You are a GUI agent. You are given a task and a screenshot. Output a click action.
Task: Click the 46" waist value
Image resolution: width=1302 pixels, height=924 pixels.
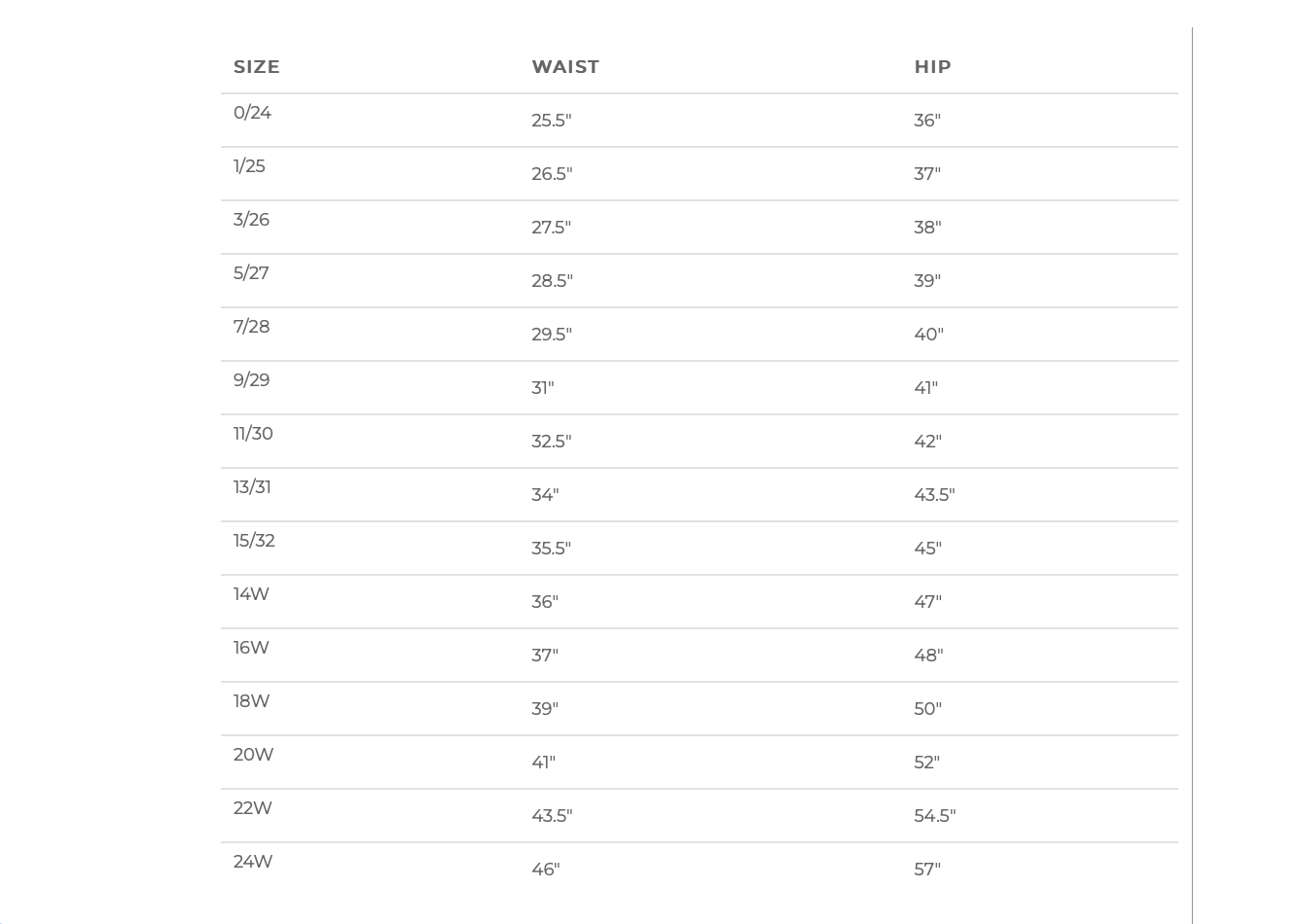pos(546,870)
